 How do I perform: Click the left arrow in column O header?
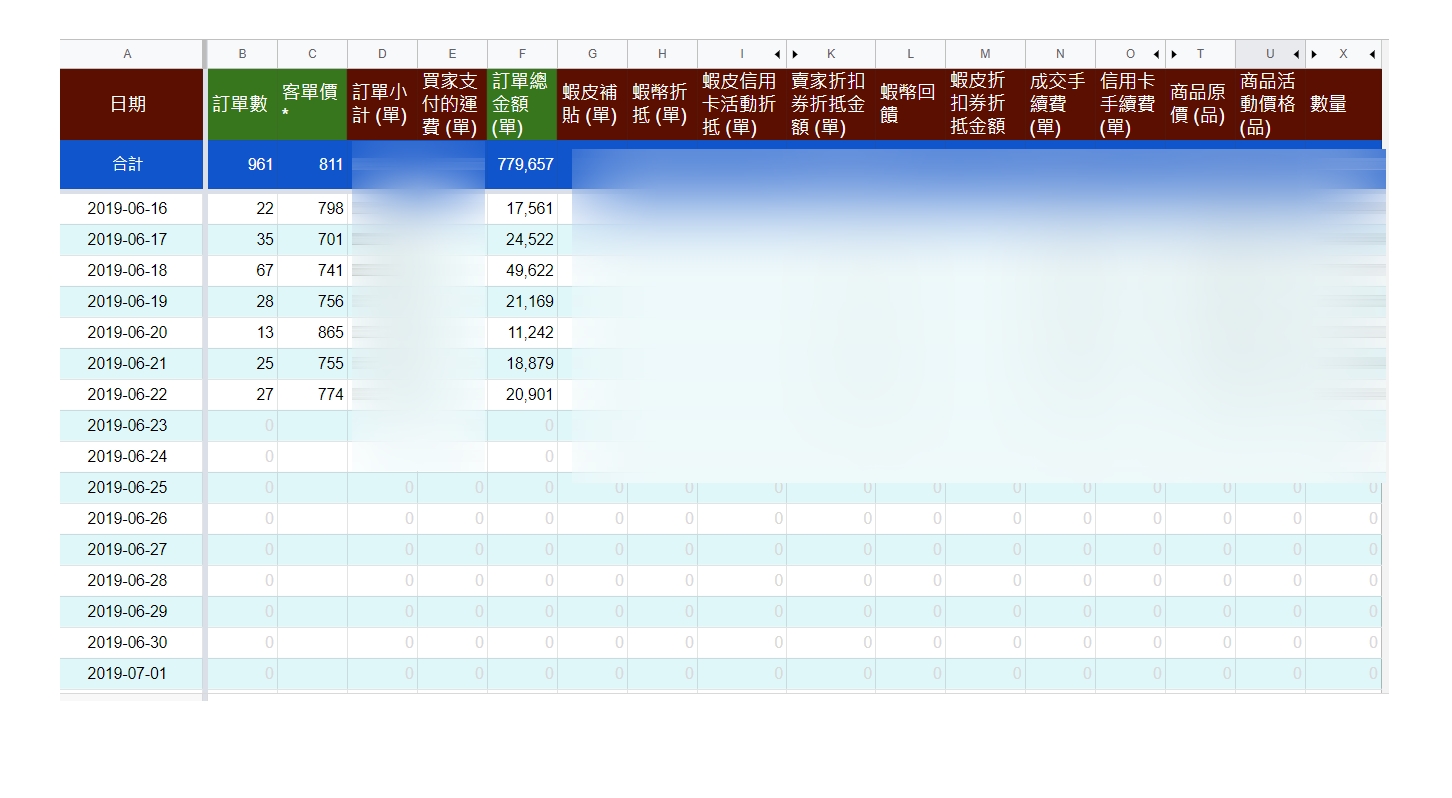tap(1156, 54)
